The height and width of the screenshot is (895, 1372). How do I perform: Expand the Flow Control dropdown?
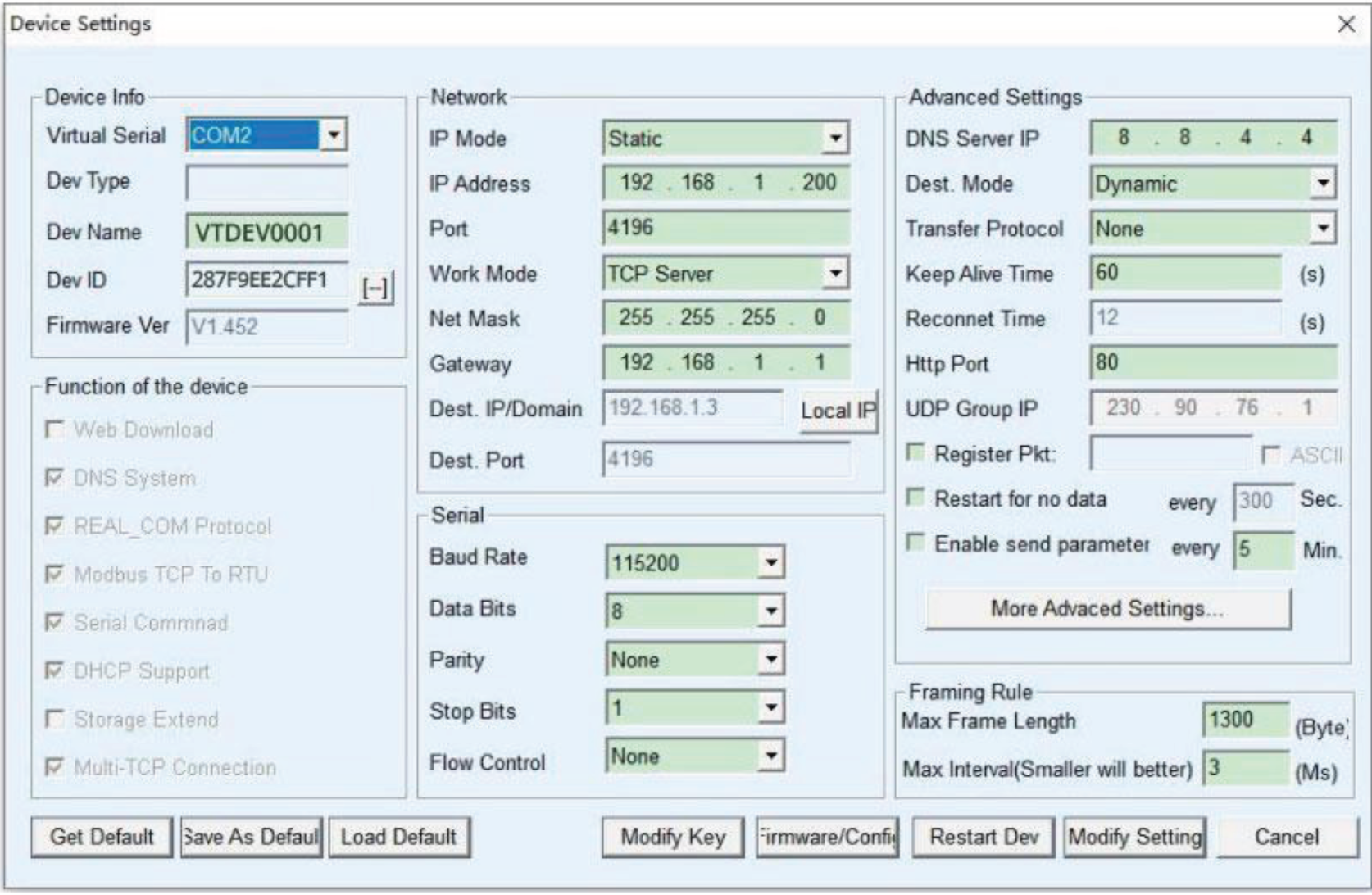coord(771,756)
